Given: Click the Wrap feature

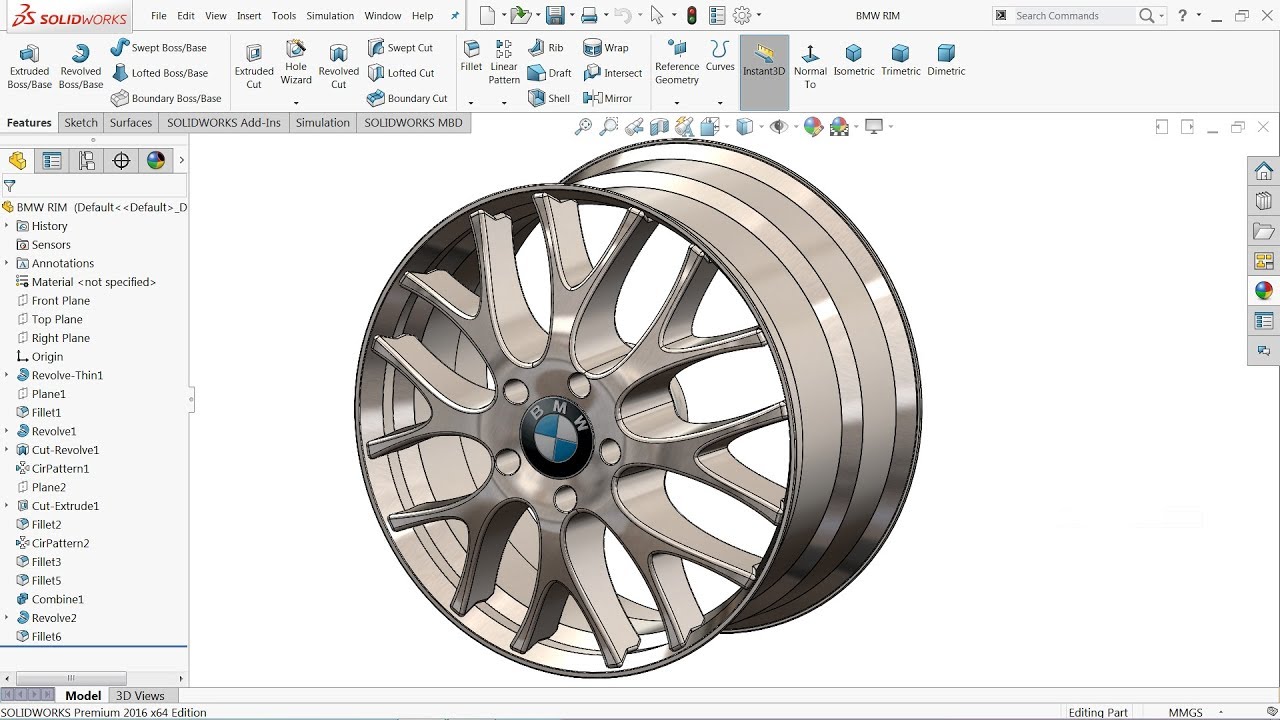Looking at the screenshot, I should coord(606,47).
